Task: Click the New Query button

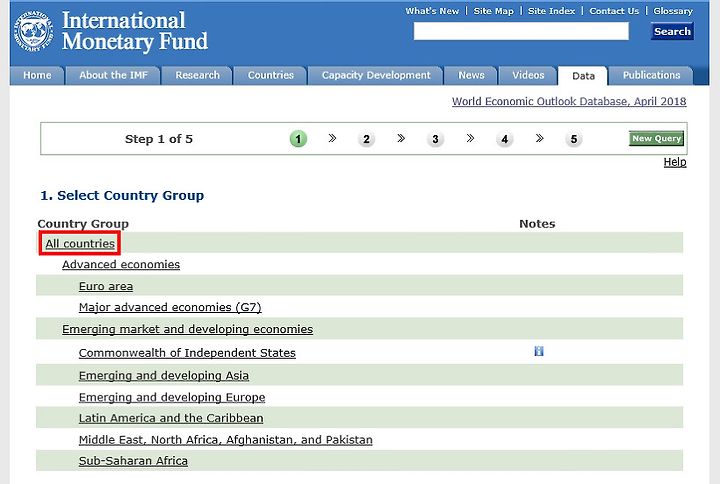Action: click(656, 138)
